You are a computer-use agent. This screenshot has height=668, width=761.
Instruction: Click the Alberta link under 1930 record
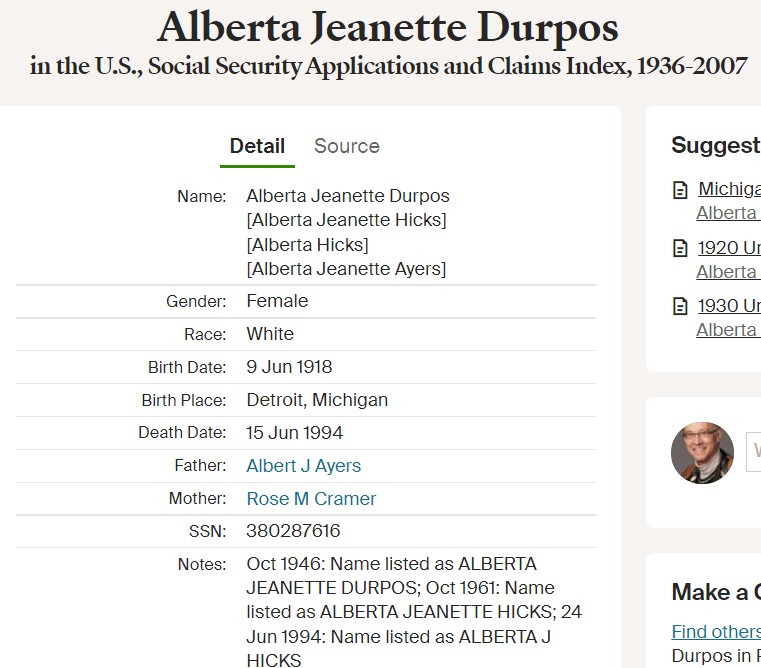(x=727, y=330)
